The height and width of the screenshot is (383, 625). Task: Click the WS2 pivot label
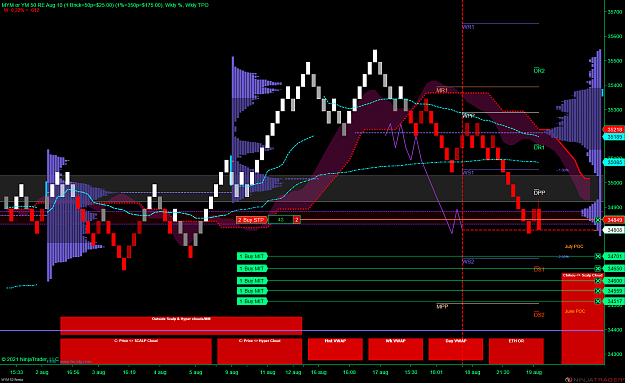[x=468, y=262]
